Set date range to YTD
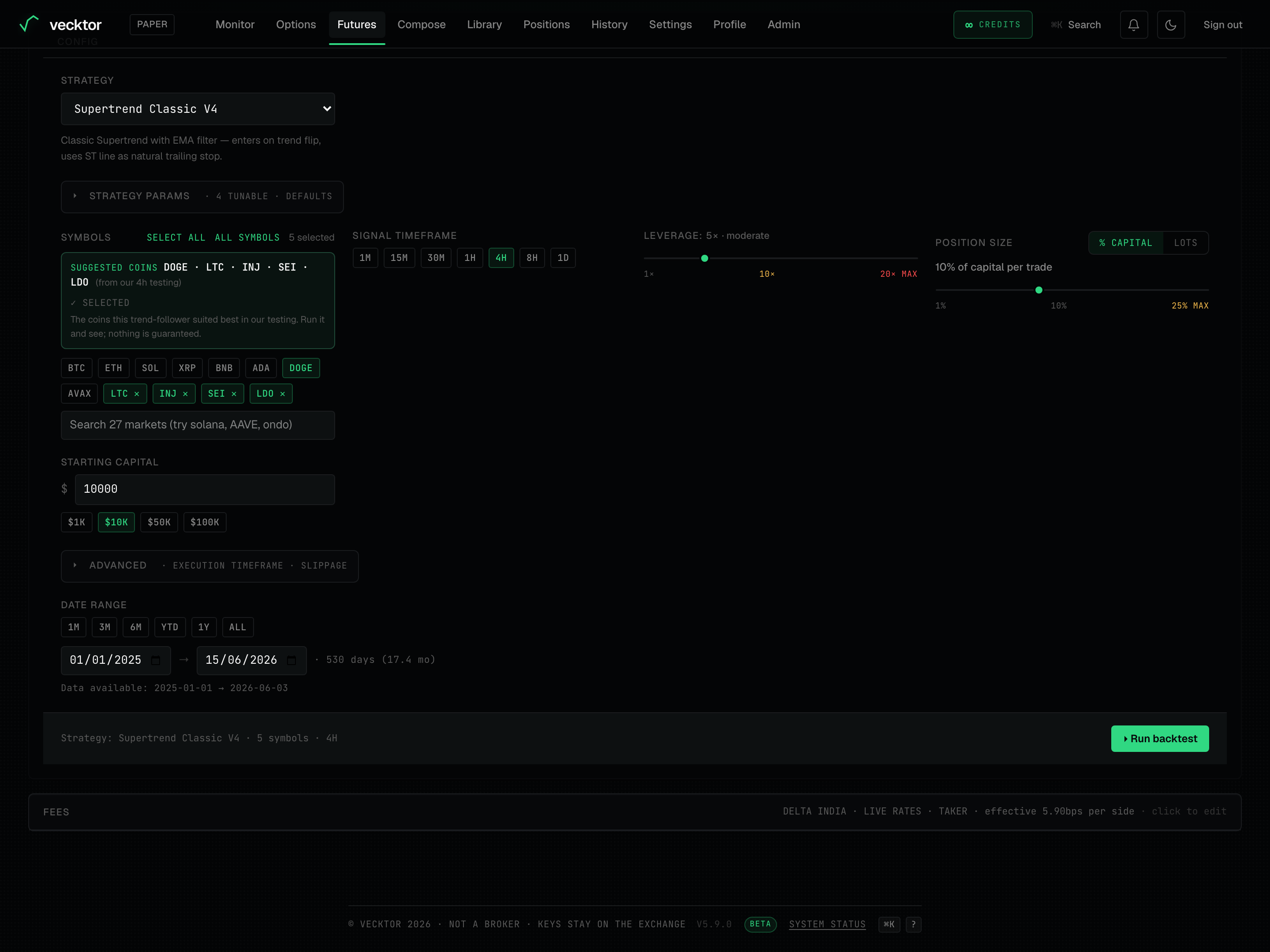 coord(170,627)
